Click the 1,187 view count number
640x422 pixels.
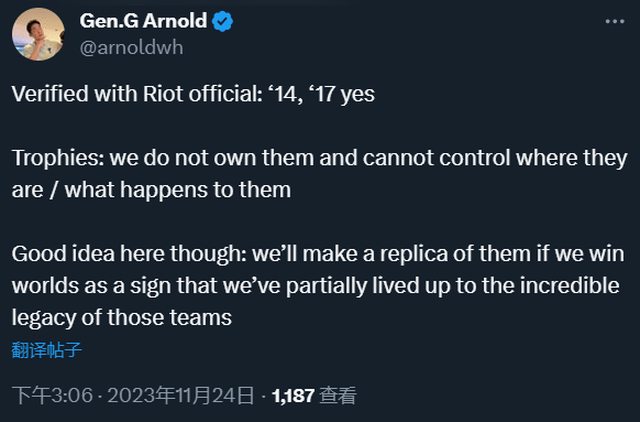pyautogui.click(x=295, y=396)
